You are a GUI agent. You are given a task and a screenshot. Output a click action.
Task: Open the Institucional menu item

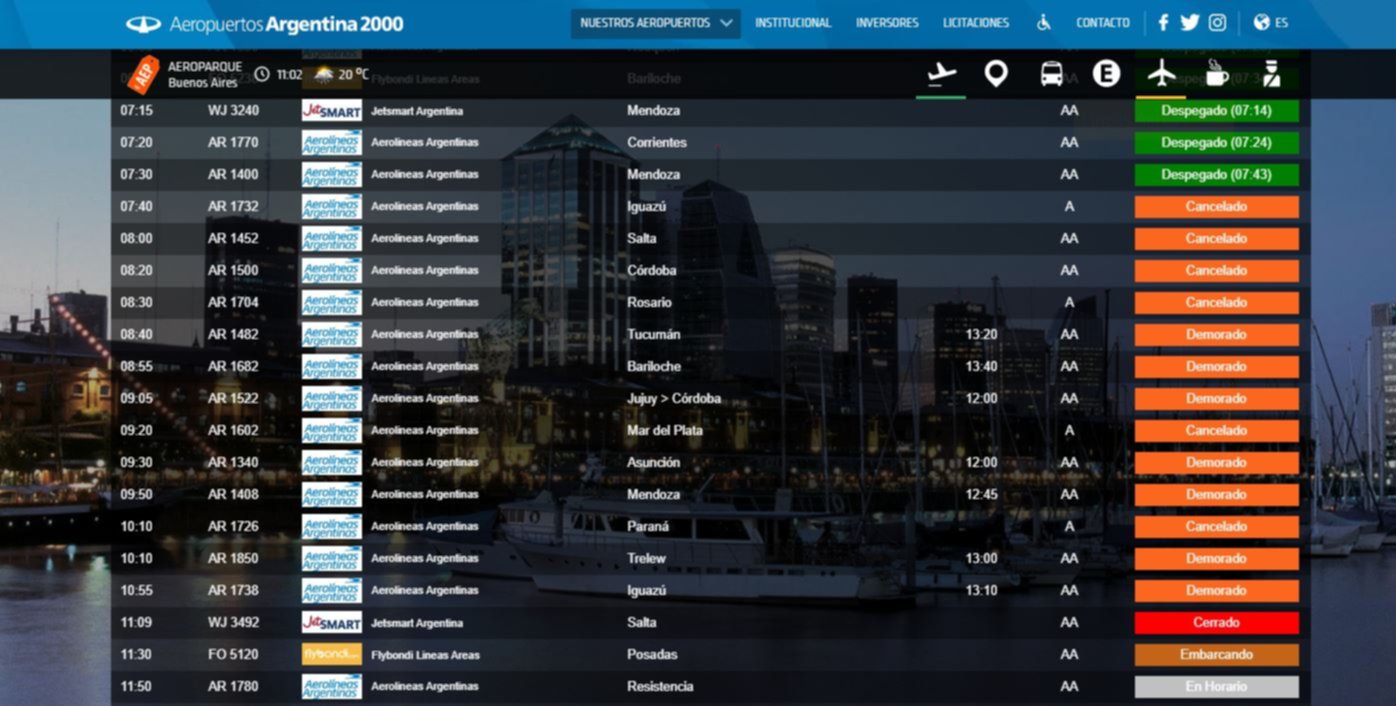coord(793,23)
